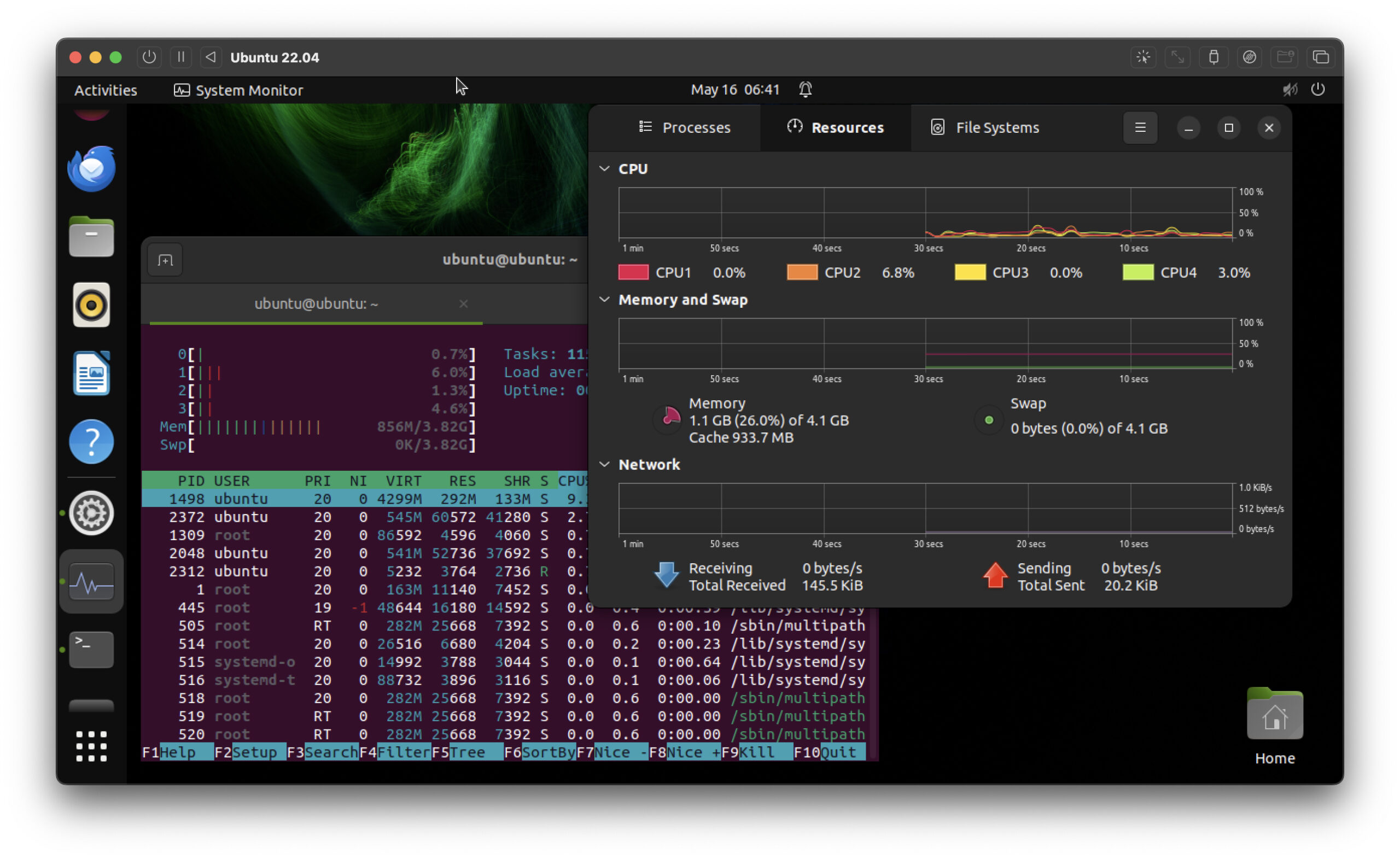Unmute the system audio in the top bar
1400x859 pixels.
click(1290, 89)
